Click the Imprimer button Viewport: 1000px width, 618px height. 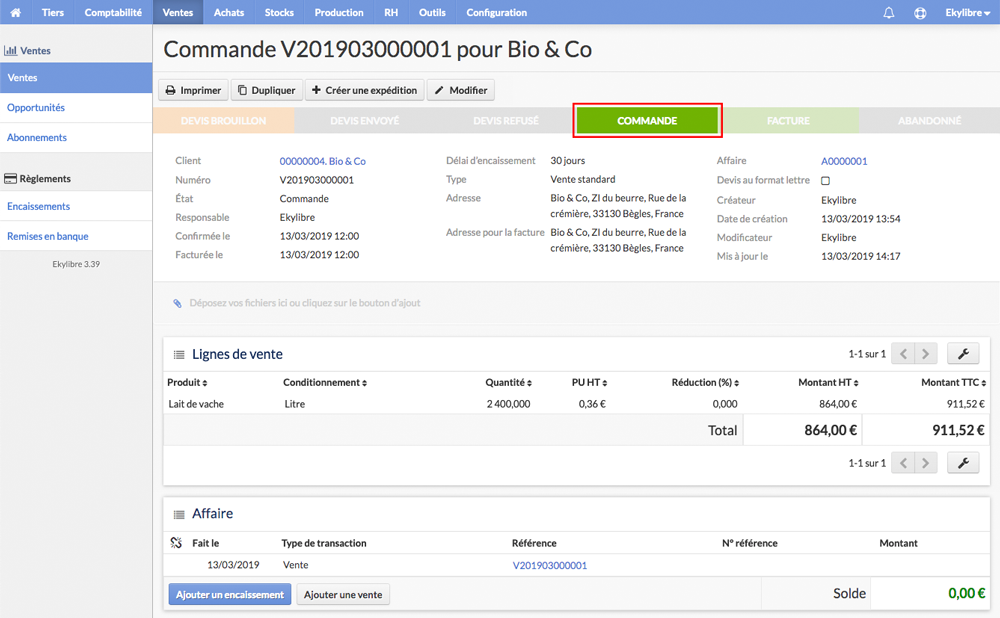(193, 90)
